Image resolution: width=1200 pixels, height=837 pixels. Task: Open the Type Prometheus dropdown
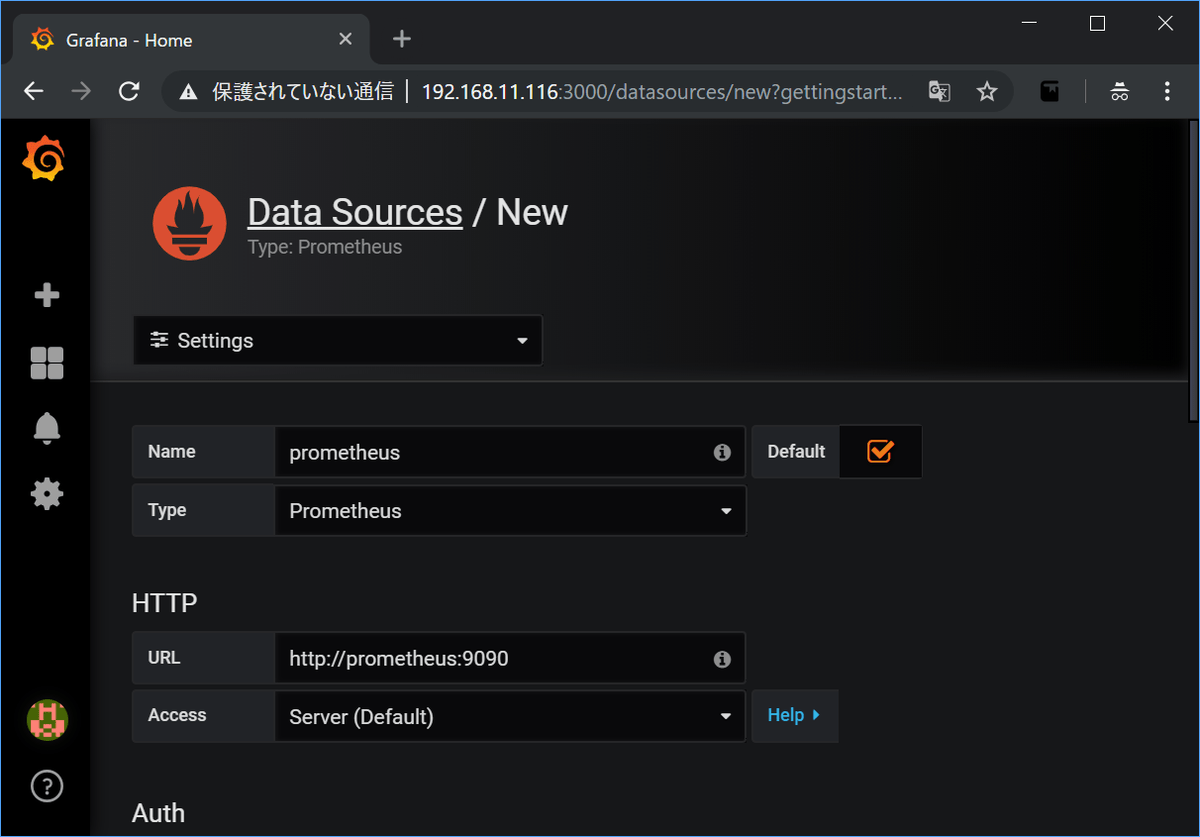(509, 511)
